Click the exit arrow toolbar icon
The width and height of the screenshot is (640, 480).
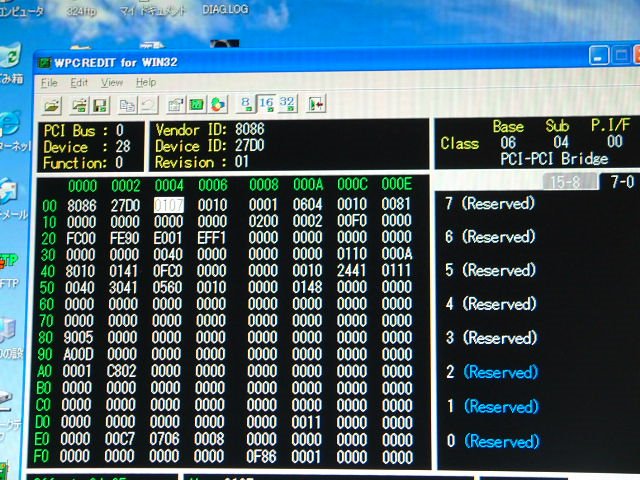(x=316, y=104)
